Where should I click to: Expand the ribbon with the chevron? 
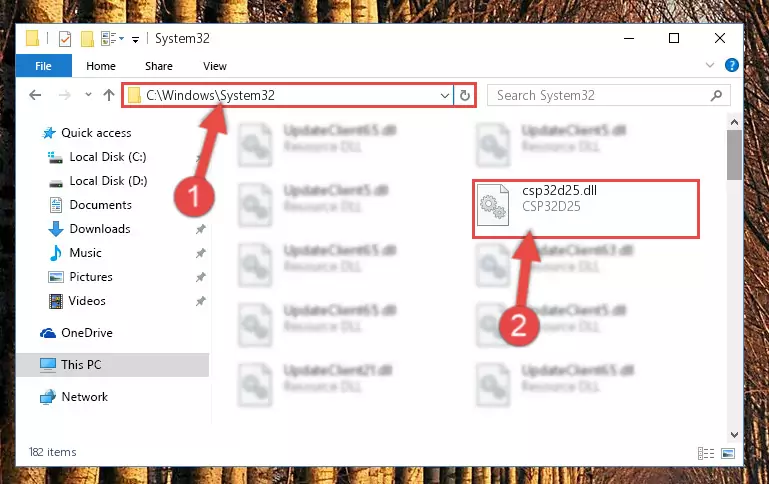pos(709,65)
